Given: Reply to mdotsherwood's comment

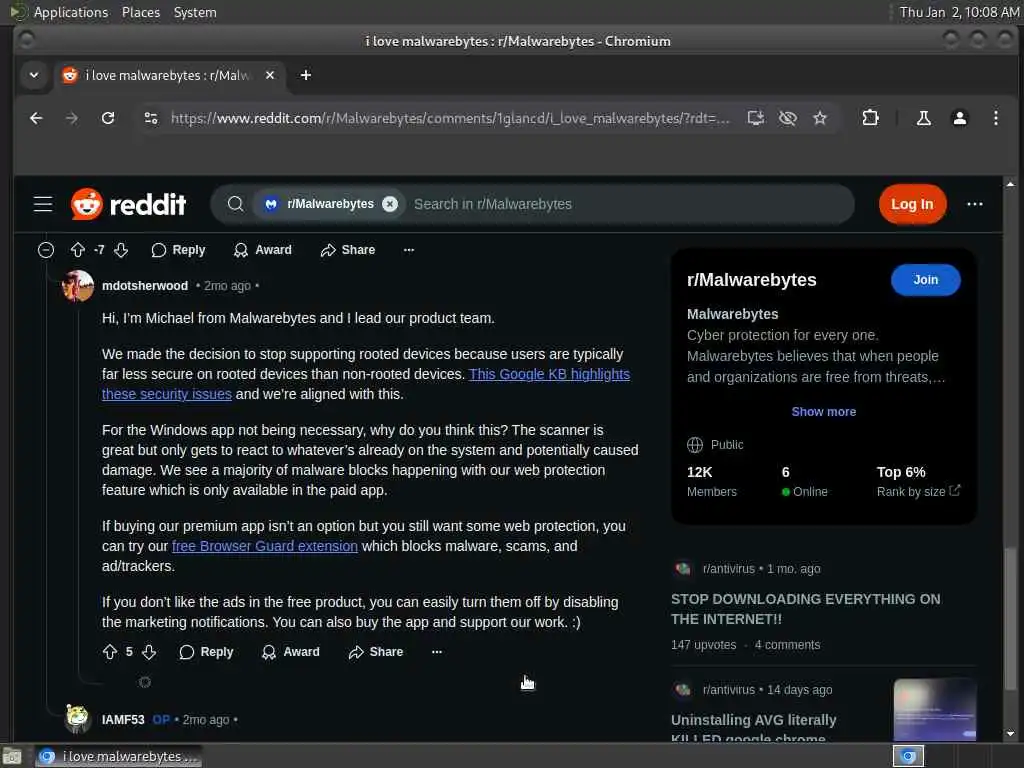Looking at the screenshot, I should click(x=206, y=652).
